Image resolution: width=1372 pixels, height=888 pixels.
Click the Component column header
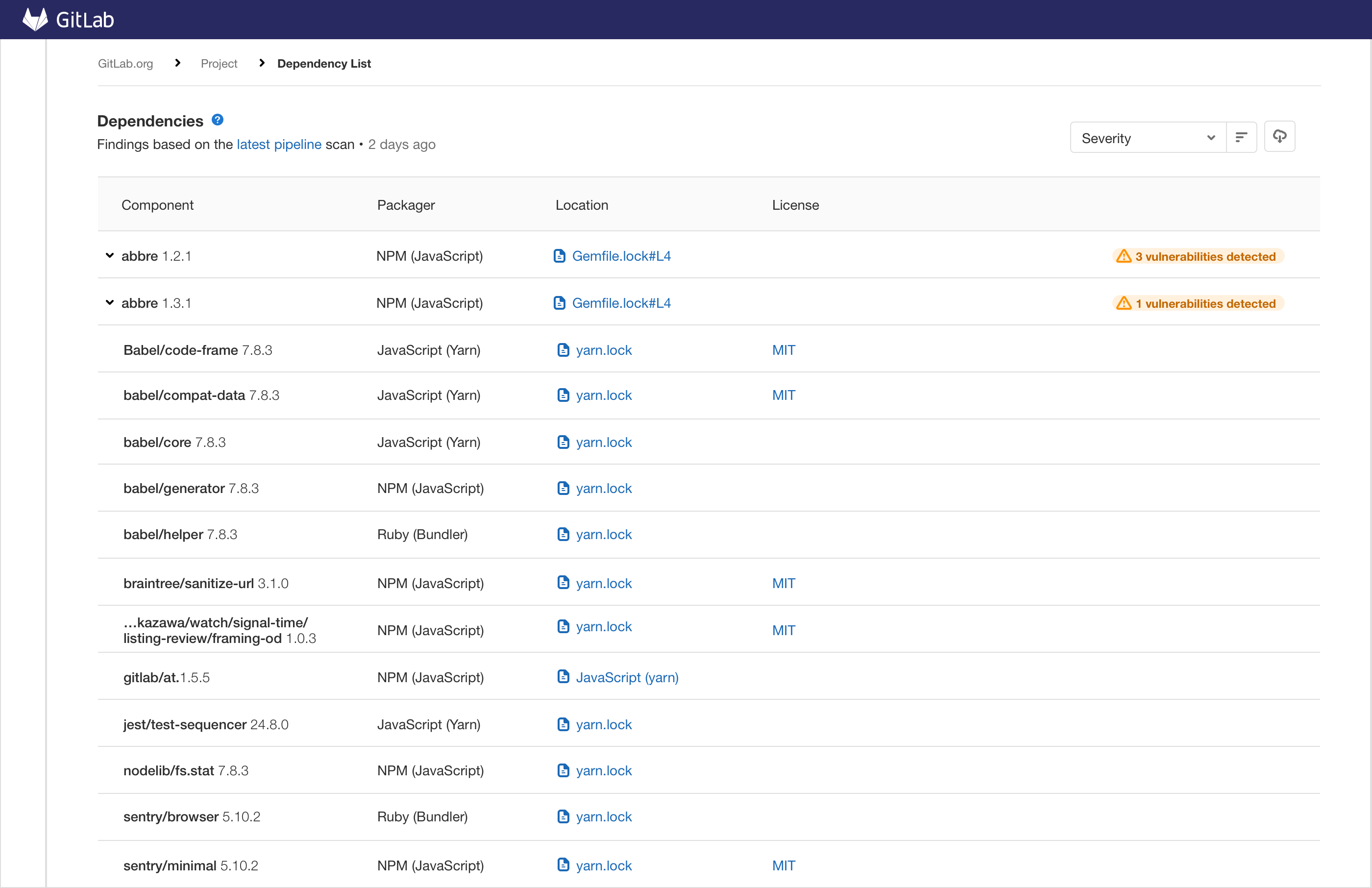(157, 205)
